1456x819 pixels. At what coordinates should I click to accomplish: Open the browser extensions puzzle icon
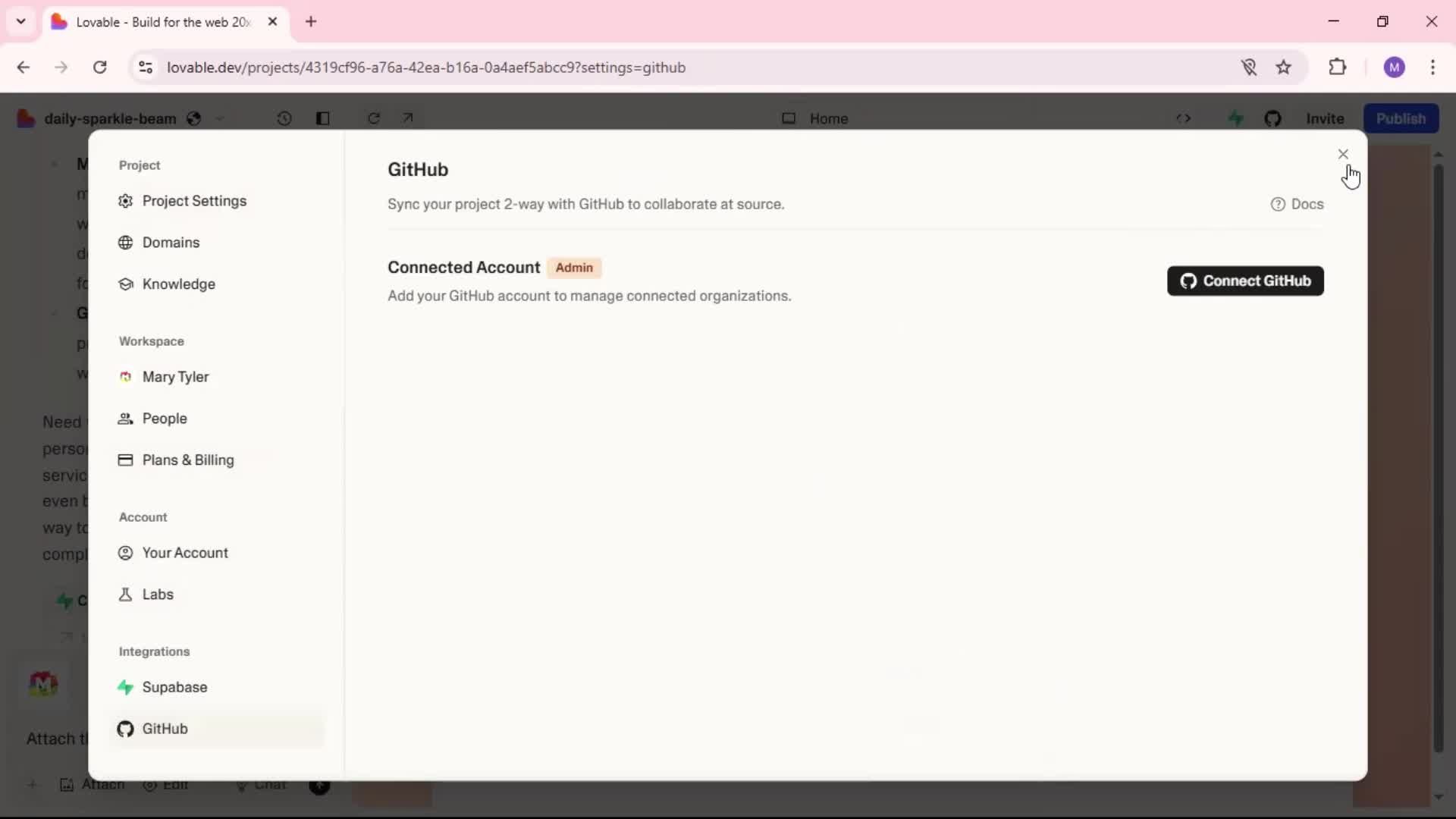click(1338, 67)
